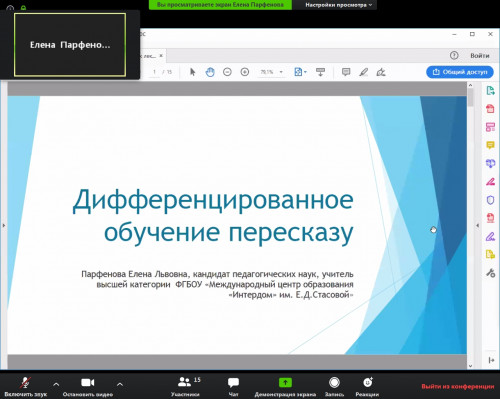Open the purple signature request sidebar tool
This screenshot has height=399, width=500.
[490, 236]
